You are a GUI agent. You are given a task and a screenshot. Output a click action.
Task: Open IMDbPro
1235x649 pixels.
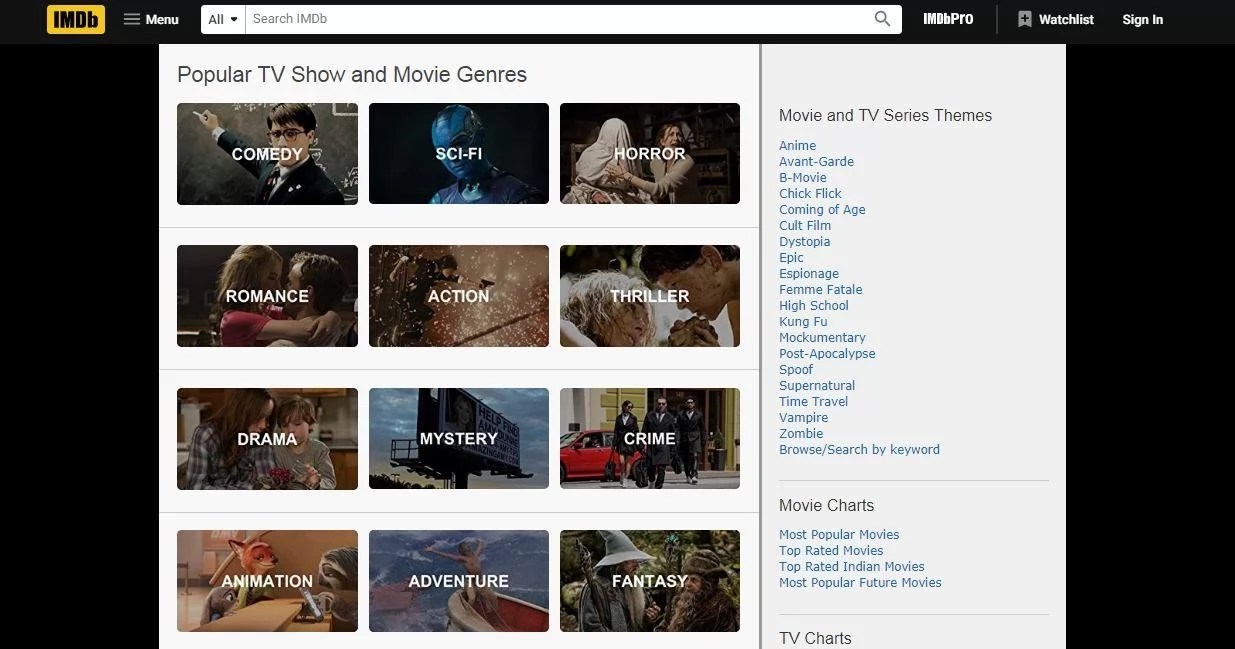pos(946,18)
